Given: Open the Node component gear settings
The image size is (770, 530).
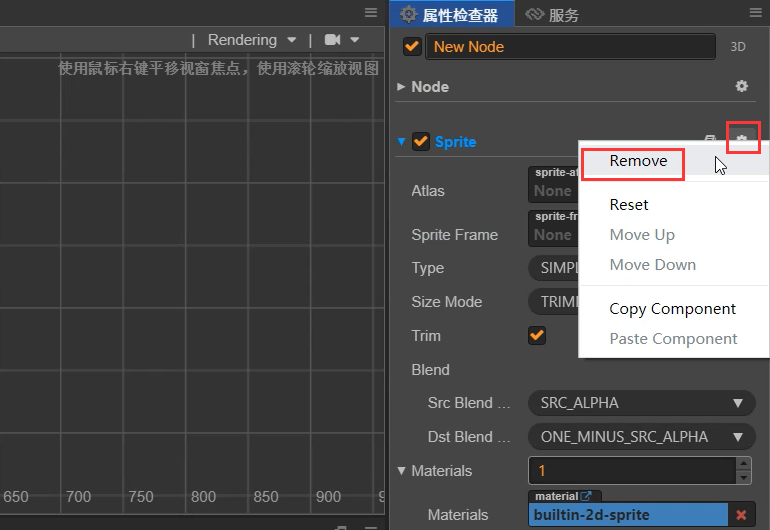Looking at the screenshot, I should [x=741, y=87].
